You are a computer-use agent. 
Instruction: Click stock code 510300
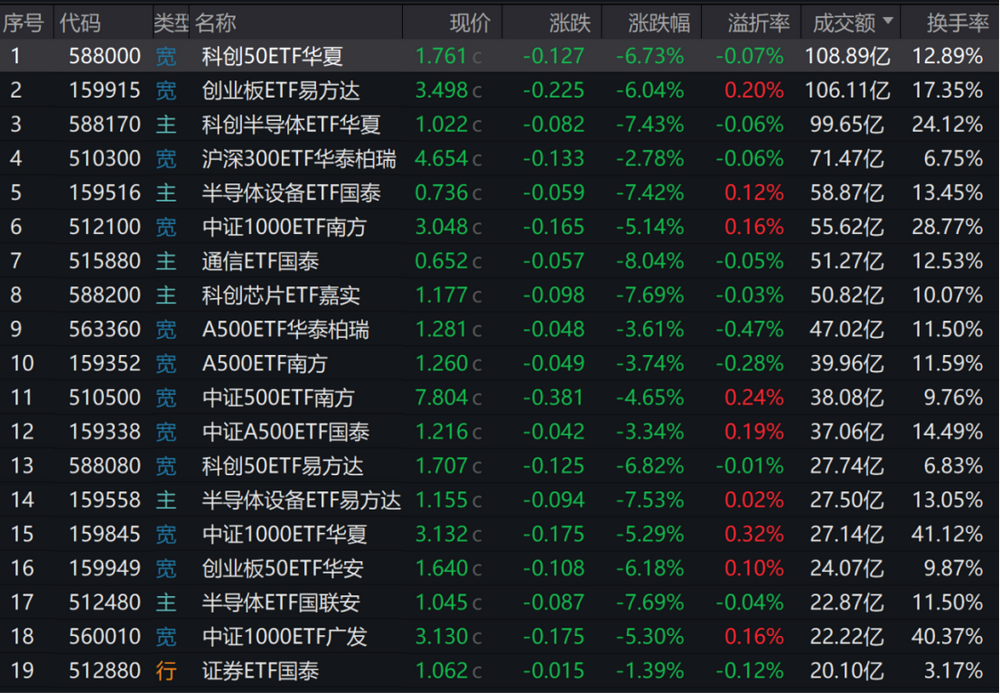coord(105,159)
